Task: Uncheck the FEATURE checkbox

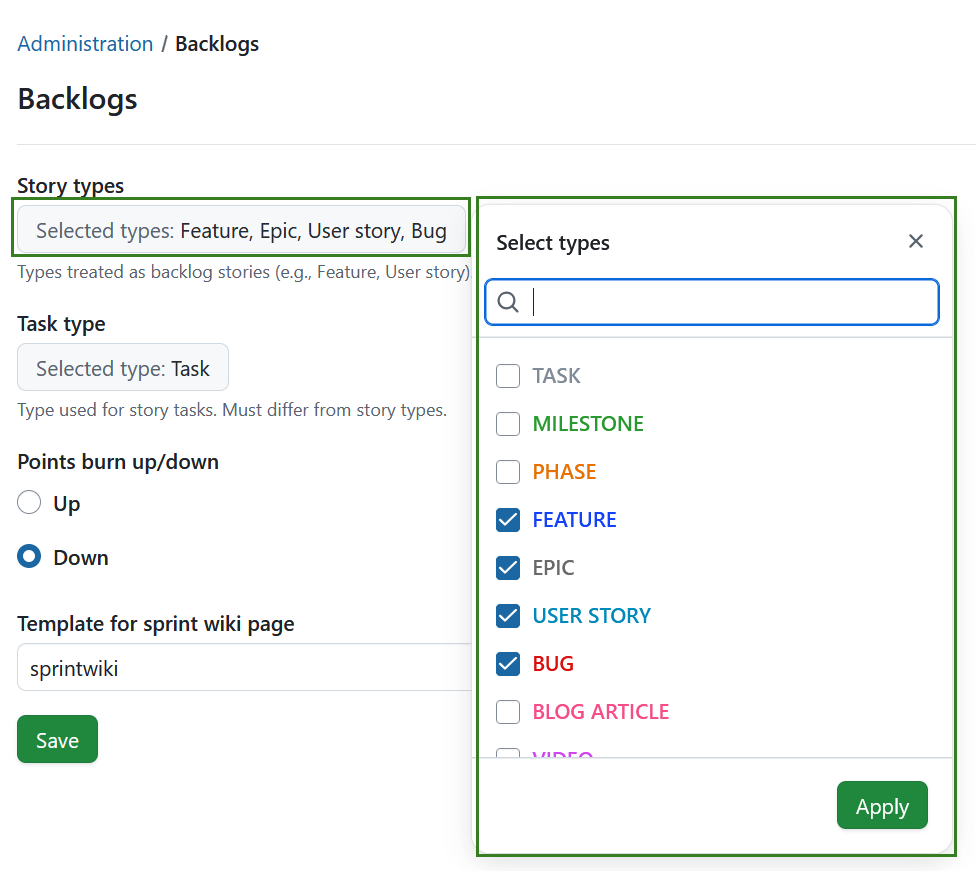Action: click(x=508, y=519)
